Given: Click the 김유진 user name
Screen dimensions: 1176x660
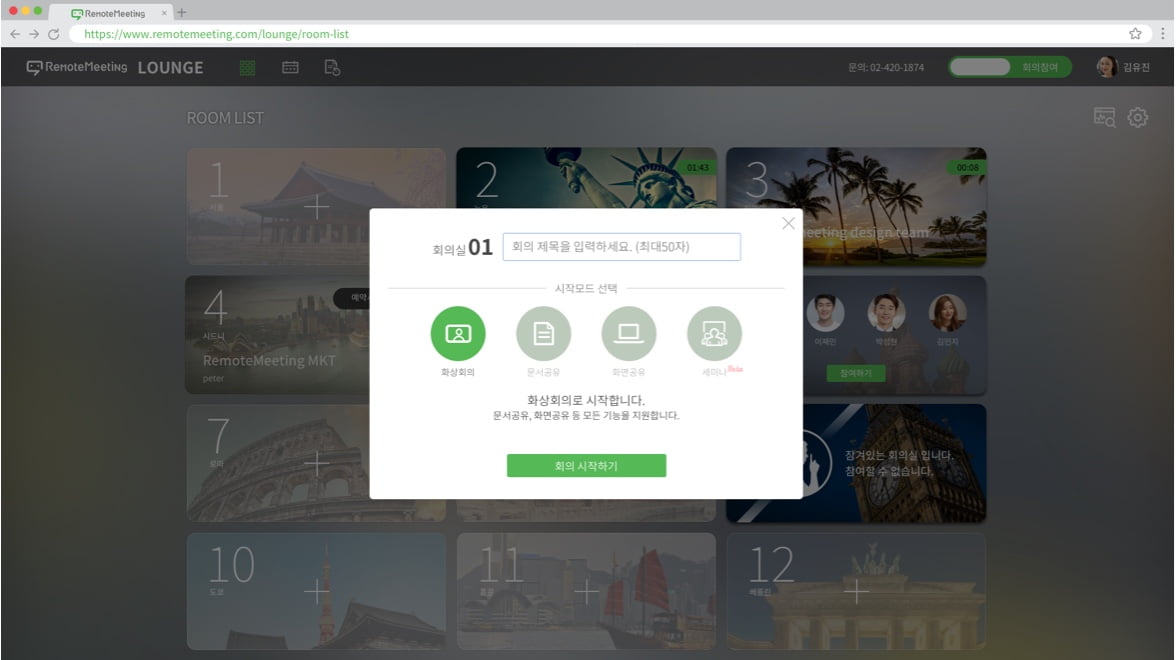Looking at the screenshot, I should click(1136, 68).
